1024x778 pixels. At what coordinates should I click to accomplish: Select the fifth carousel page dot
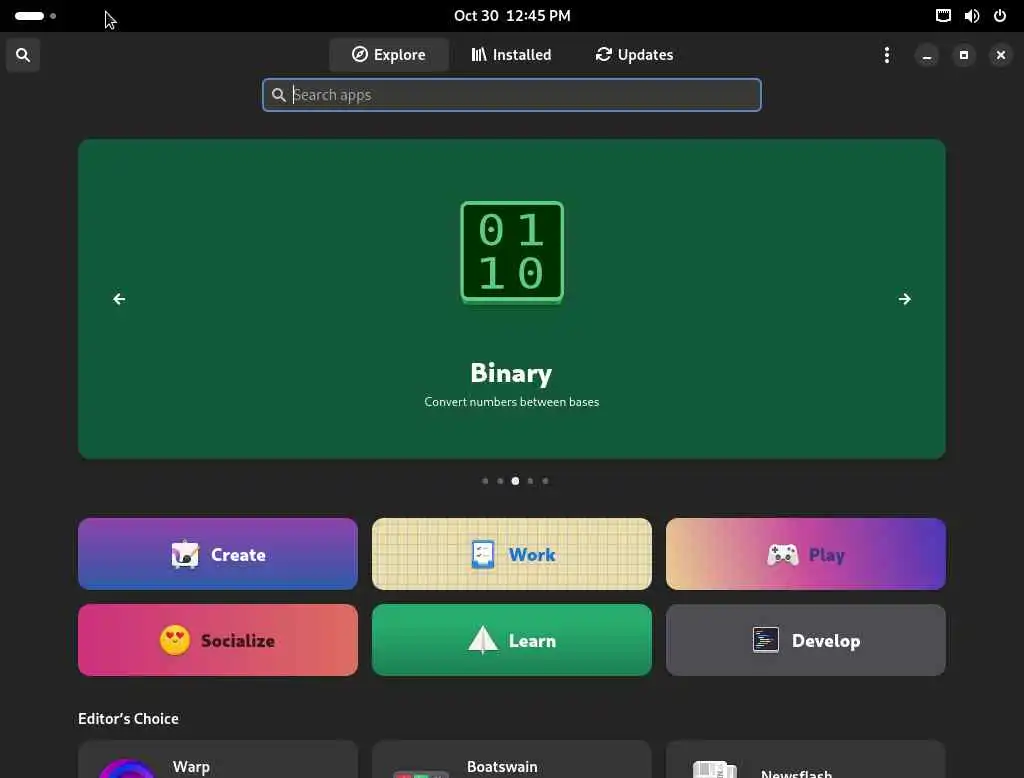tap(545, 481)
